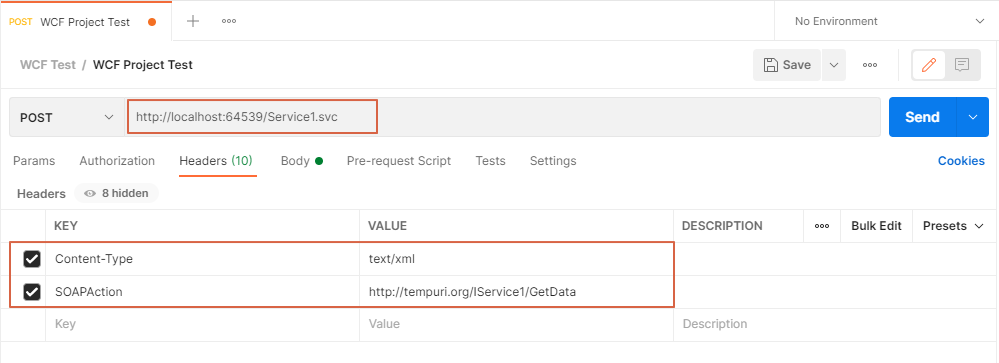Image resolution: width=999 pixels, height=363 pixels.
Task: Uncheck the SOAPAction header checkbox
Action: coord(32,292)
